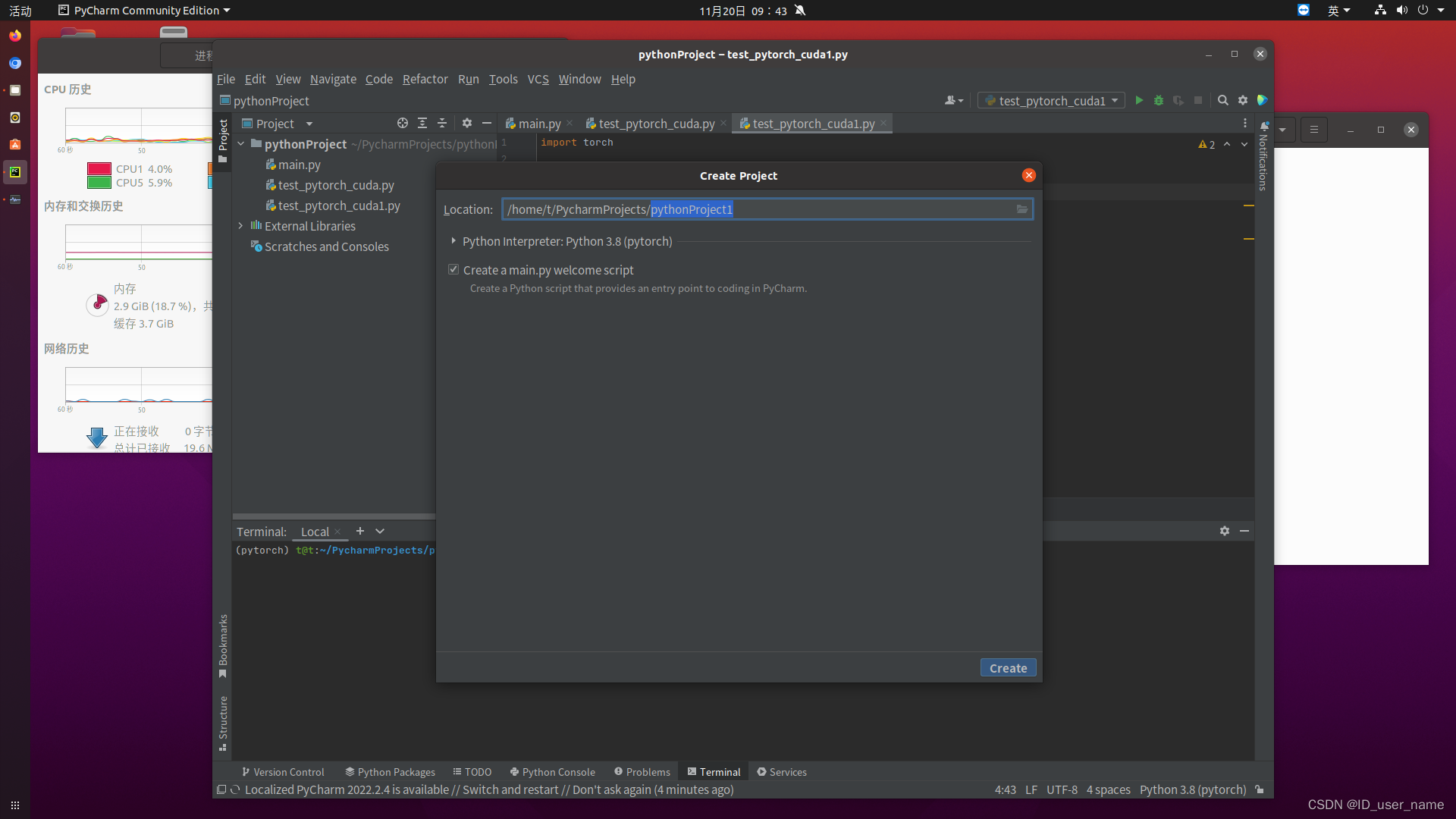1456x819 pixels.
Task: Open Notifications side panel
Action: point(1263,157)
